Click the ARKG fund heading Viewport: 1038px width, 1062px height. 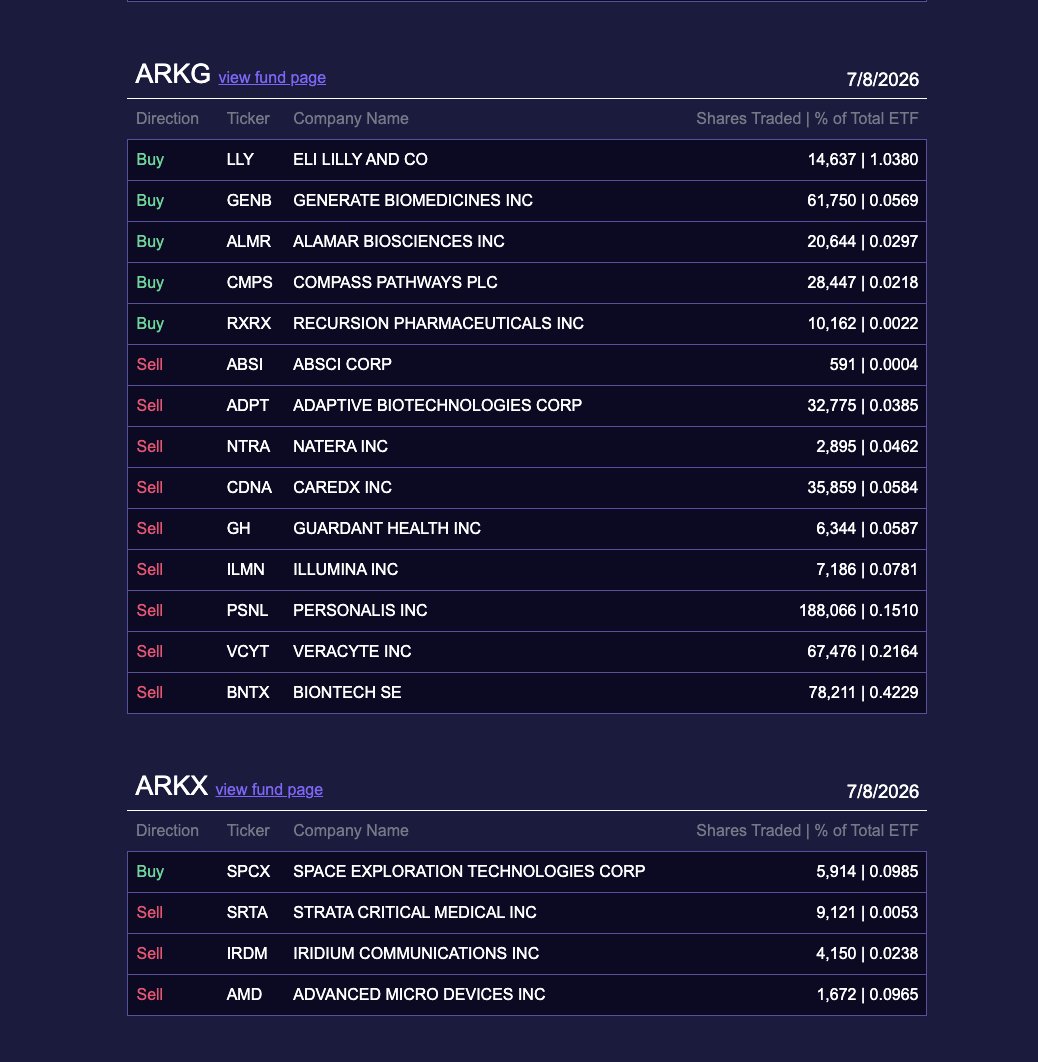pos(173,74)
